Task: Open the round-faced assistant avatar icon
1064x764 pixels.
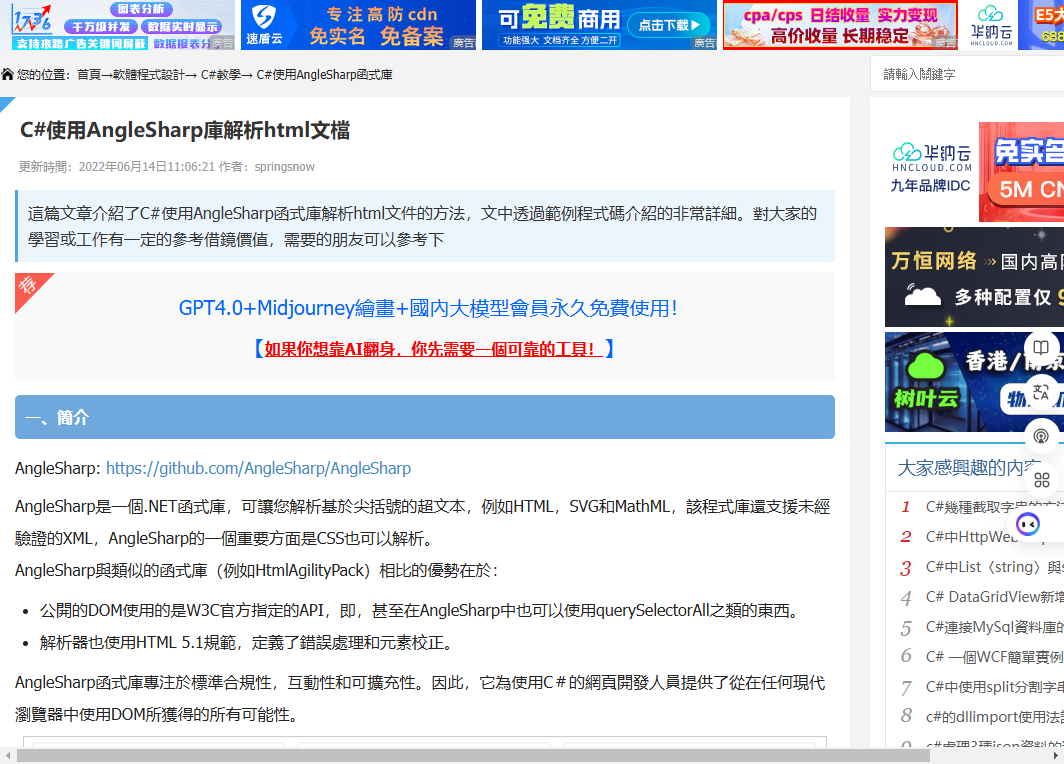Action: click(1027, 524)
